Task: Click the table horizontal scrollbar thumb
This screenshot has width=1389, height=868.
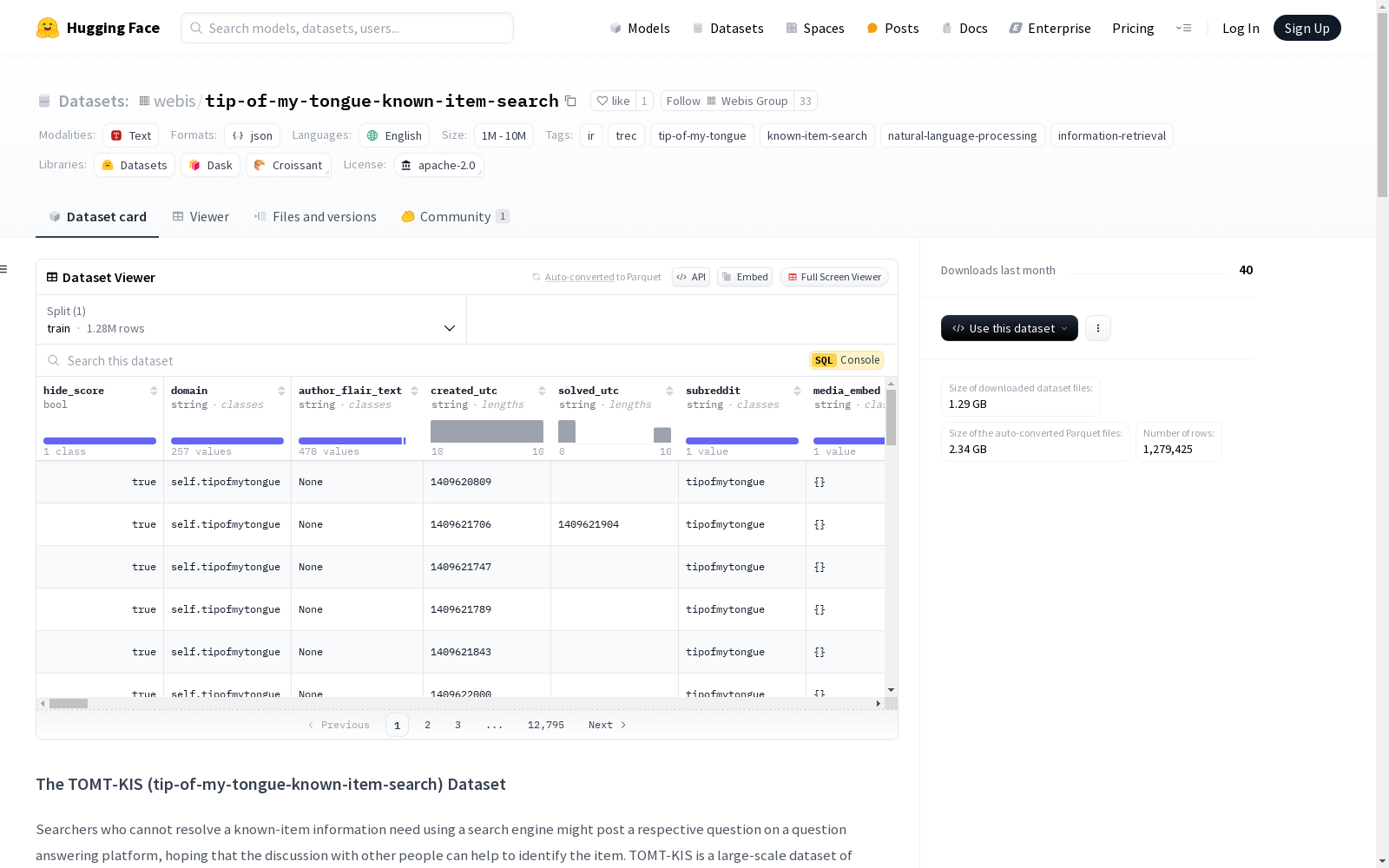Action: pyautogui.click(x=69, y=703)
